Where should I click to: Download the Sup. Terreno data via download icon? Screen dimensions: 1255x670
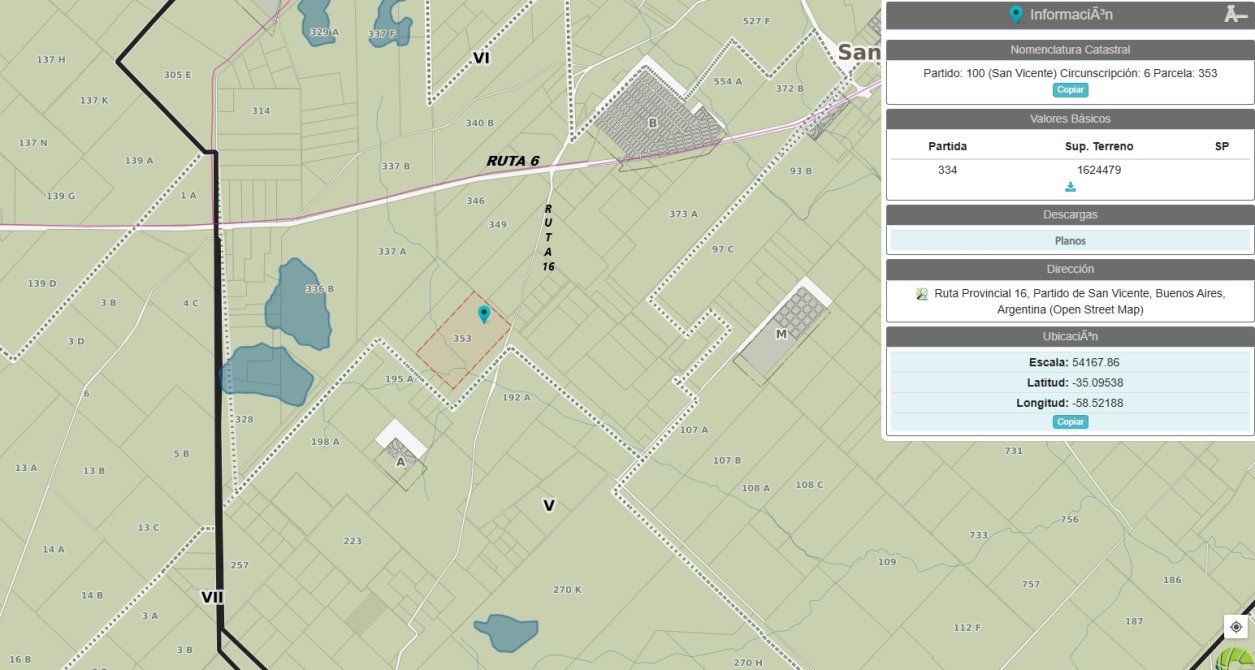[1070, 187]
